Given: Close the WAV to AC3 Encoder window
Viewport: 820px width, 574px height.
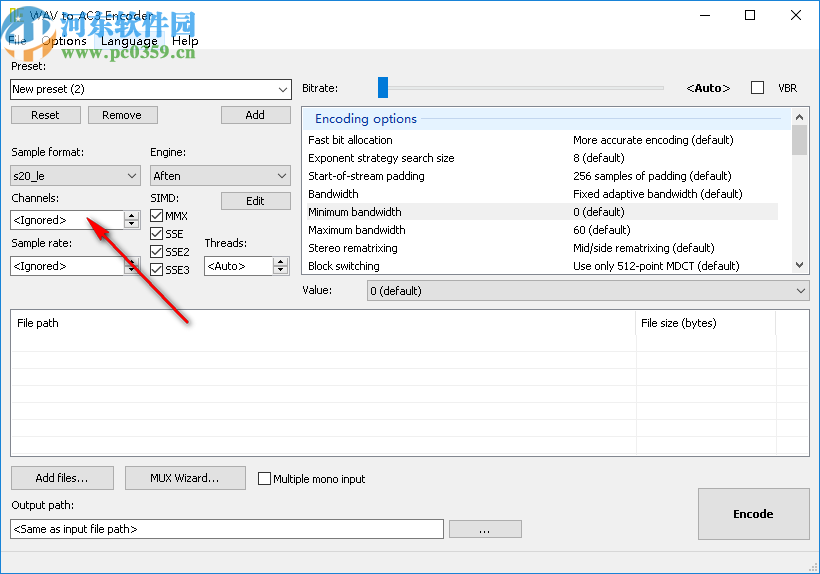Looking at the screenshot, I should [795, 15].
